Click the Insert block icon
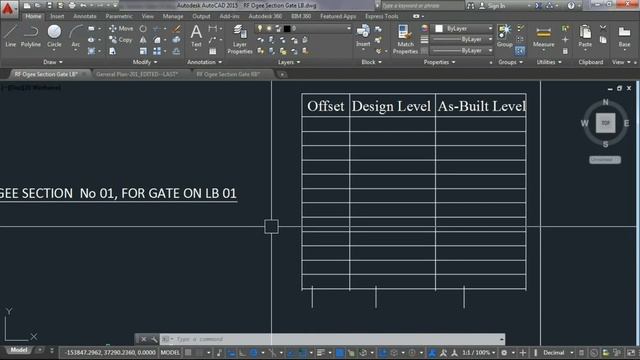Viewport: 640px width, 360px height. 363,36
